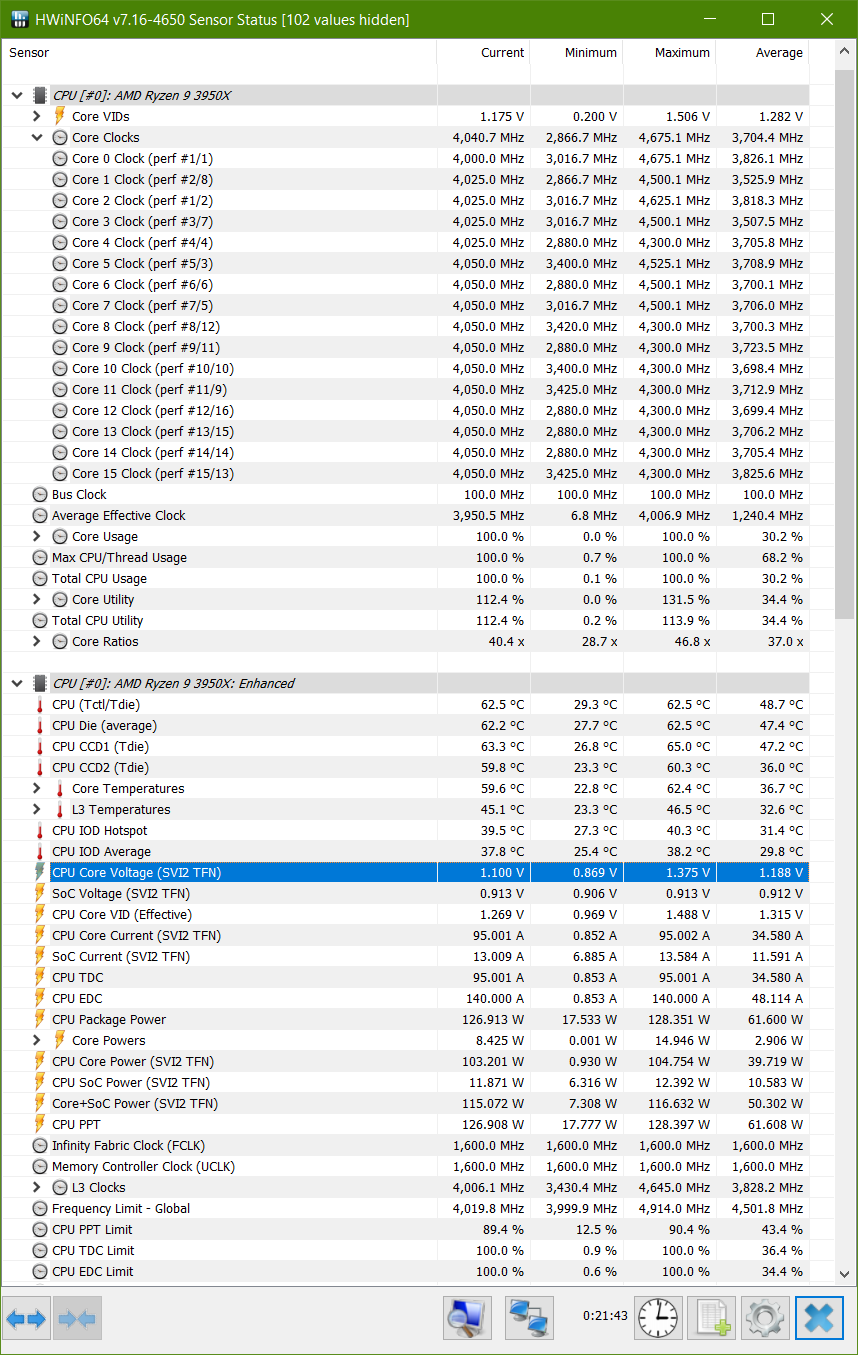The image size is (858, 1355).
Task: Click the gray collapse-columns arrows button
Action: (x=77, y=1318)
